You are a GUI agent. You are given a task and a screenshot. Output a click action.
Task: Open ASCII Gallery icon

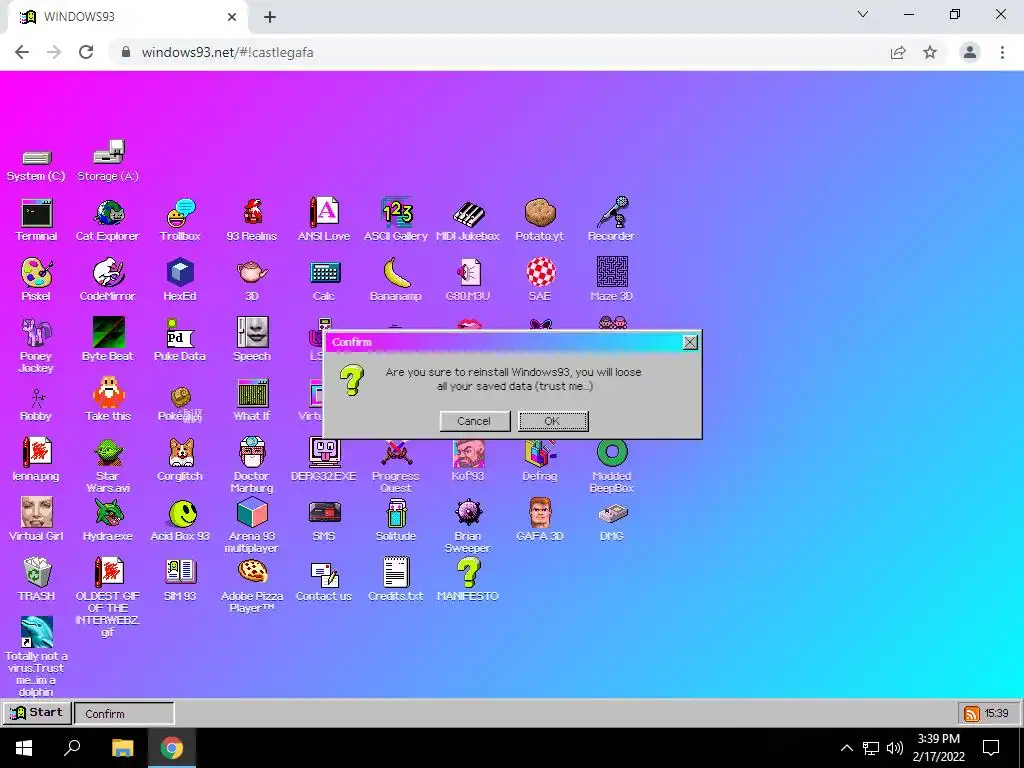pos(396,213)
